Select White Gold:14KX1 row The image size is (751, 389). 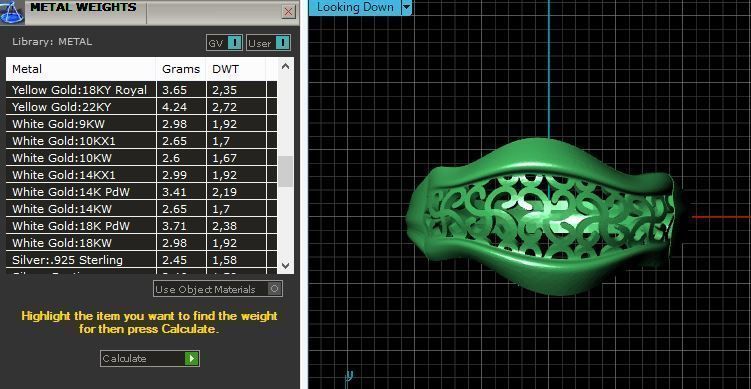(141, 175)
